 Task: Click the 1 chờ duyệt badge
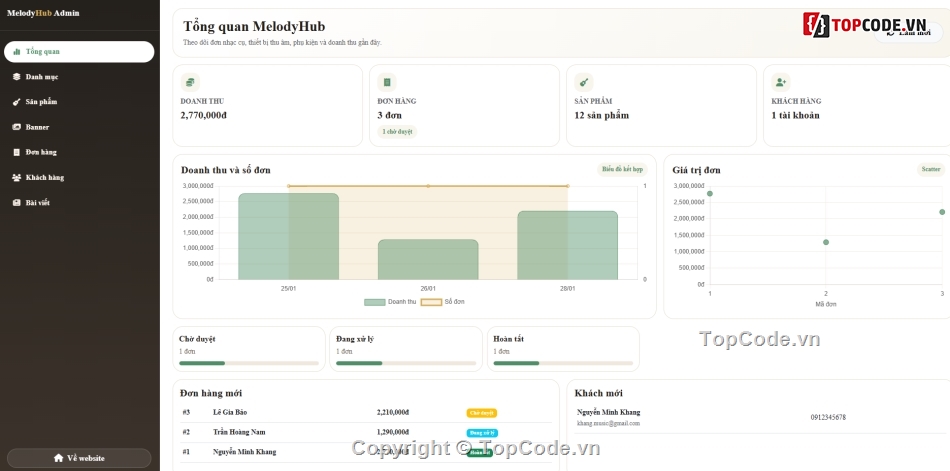[397, 132]
